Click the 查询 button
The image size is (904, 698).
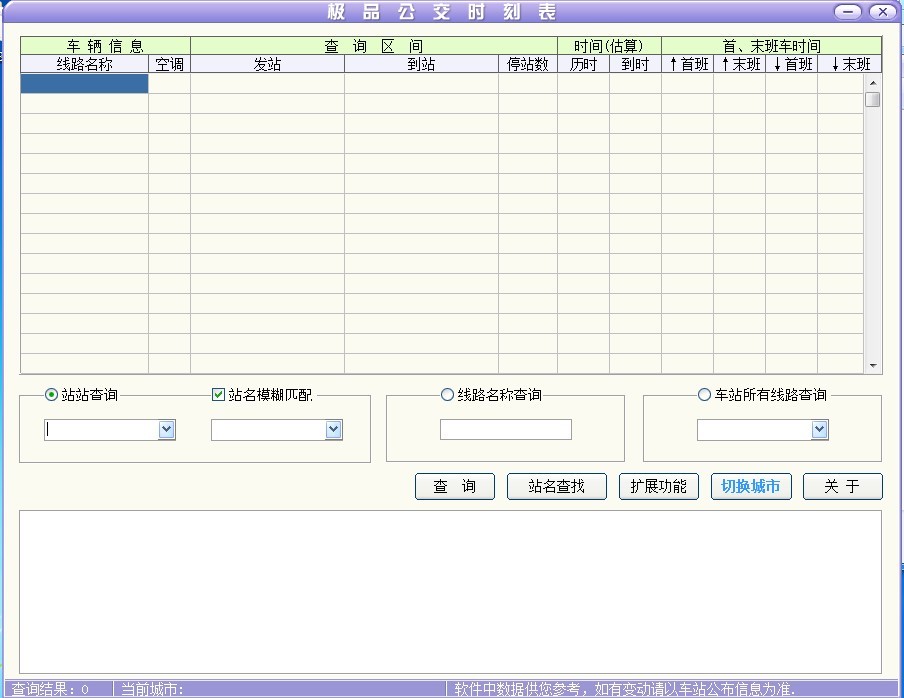(x=455, y=487)
